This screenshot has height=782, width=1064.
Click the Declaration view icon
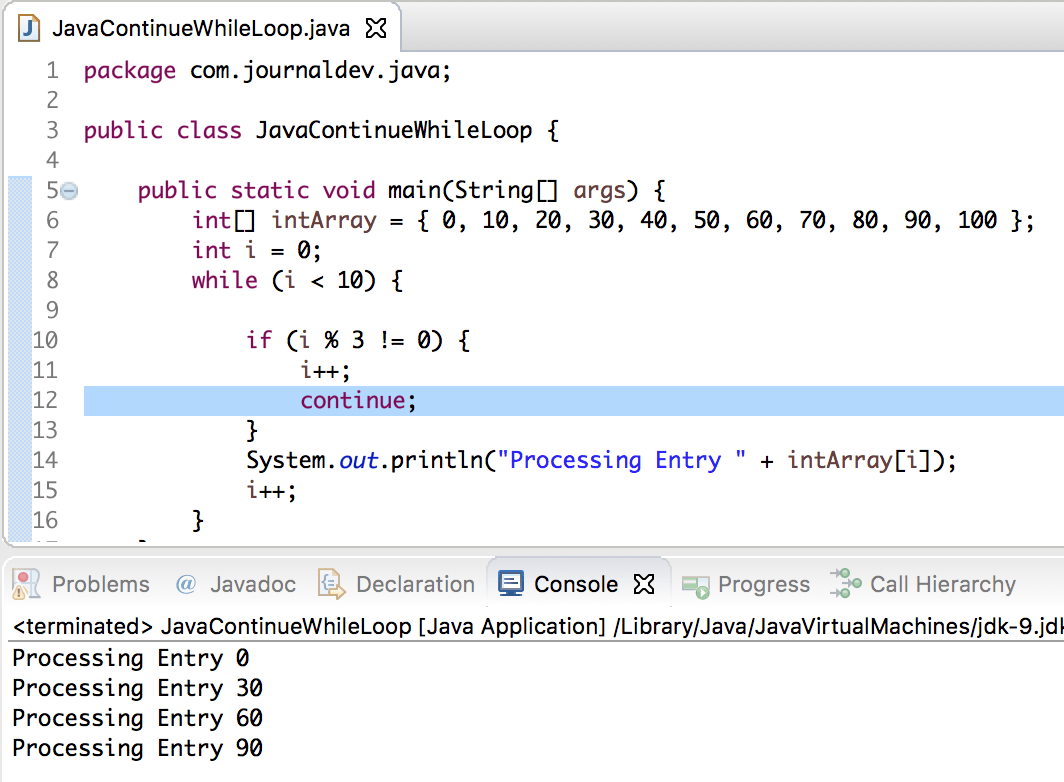[330, 584]
